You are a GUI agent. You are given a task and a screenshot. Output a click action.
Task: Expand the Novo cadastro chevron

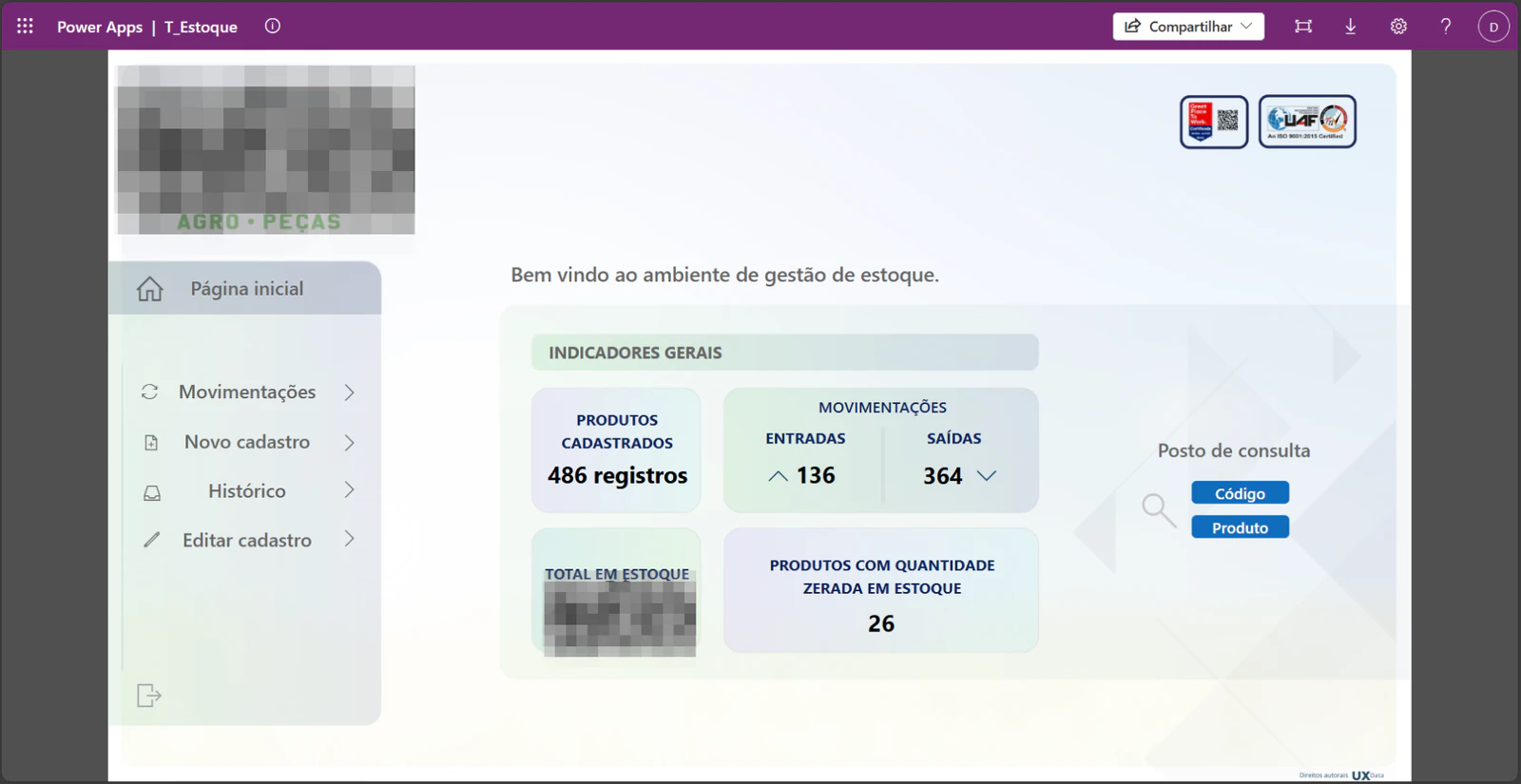pos(350,443)
